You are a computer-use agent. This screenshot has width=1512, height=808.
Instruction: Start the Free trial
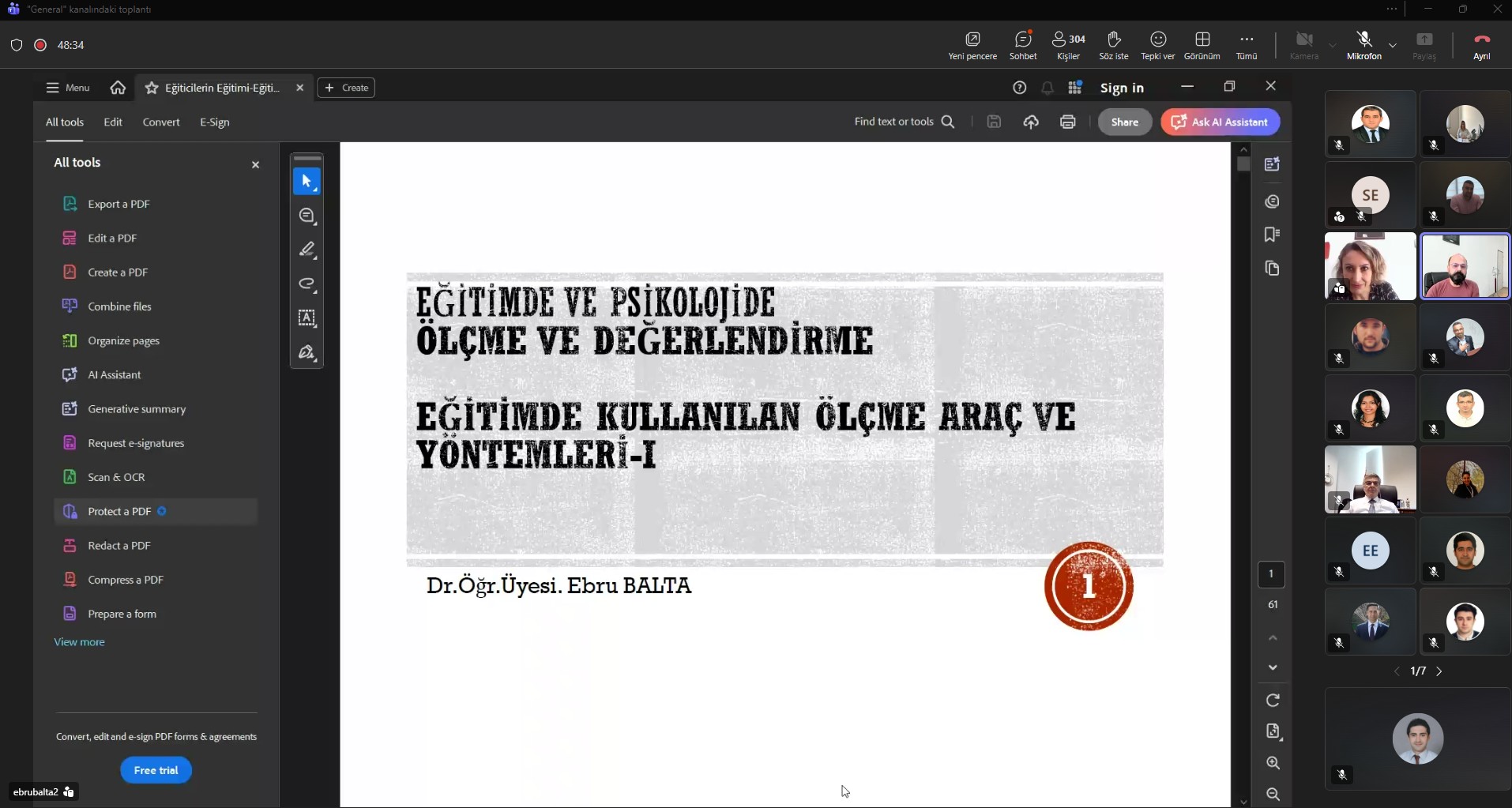[x=156, y=769]
